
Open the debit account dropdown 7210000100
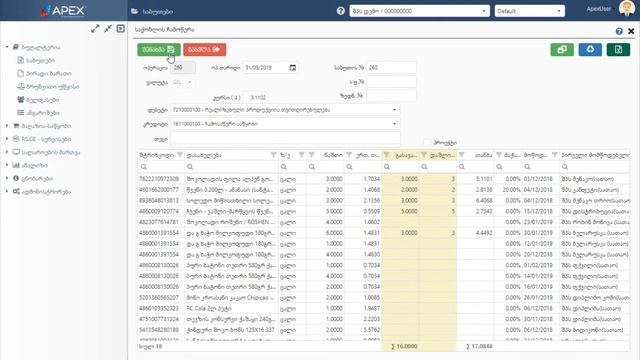click(285, 110)
